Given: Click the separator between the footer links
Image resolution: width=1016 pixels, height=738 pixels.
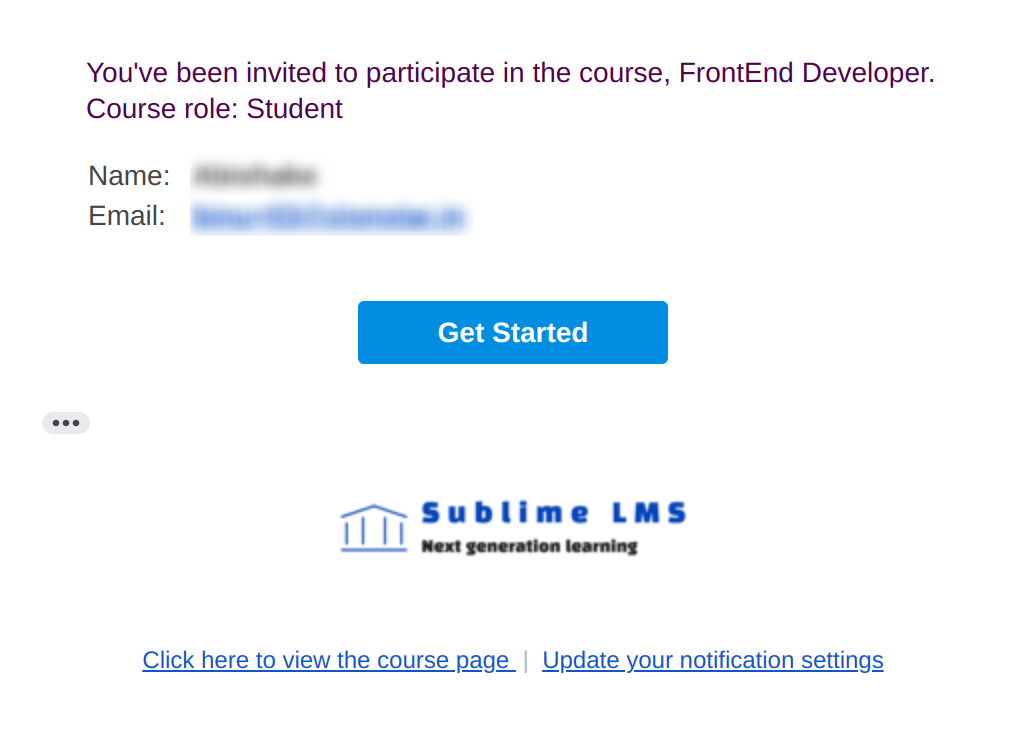Looking at the screenshot, I should 526,660.
